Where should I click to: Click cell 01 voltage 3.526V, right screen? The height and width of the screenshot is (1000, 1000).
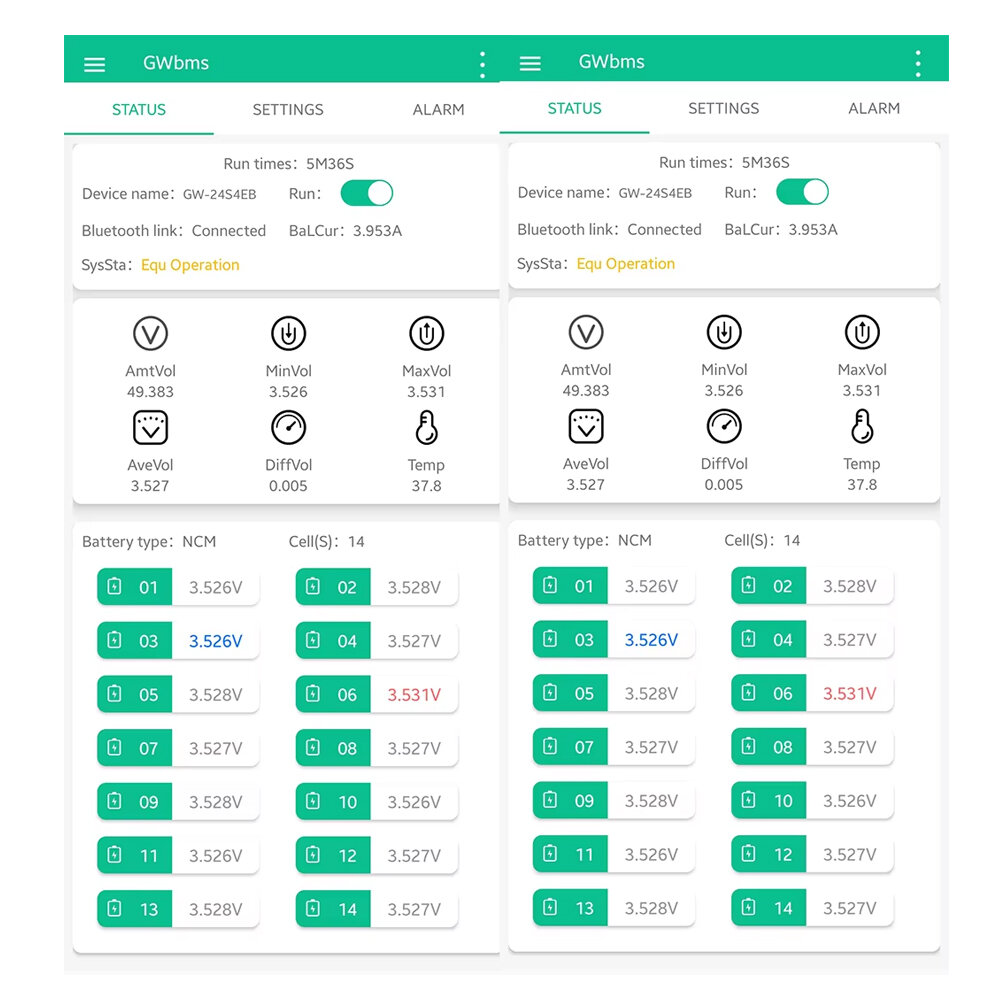pos(651,586)
